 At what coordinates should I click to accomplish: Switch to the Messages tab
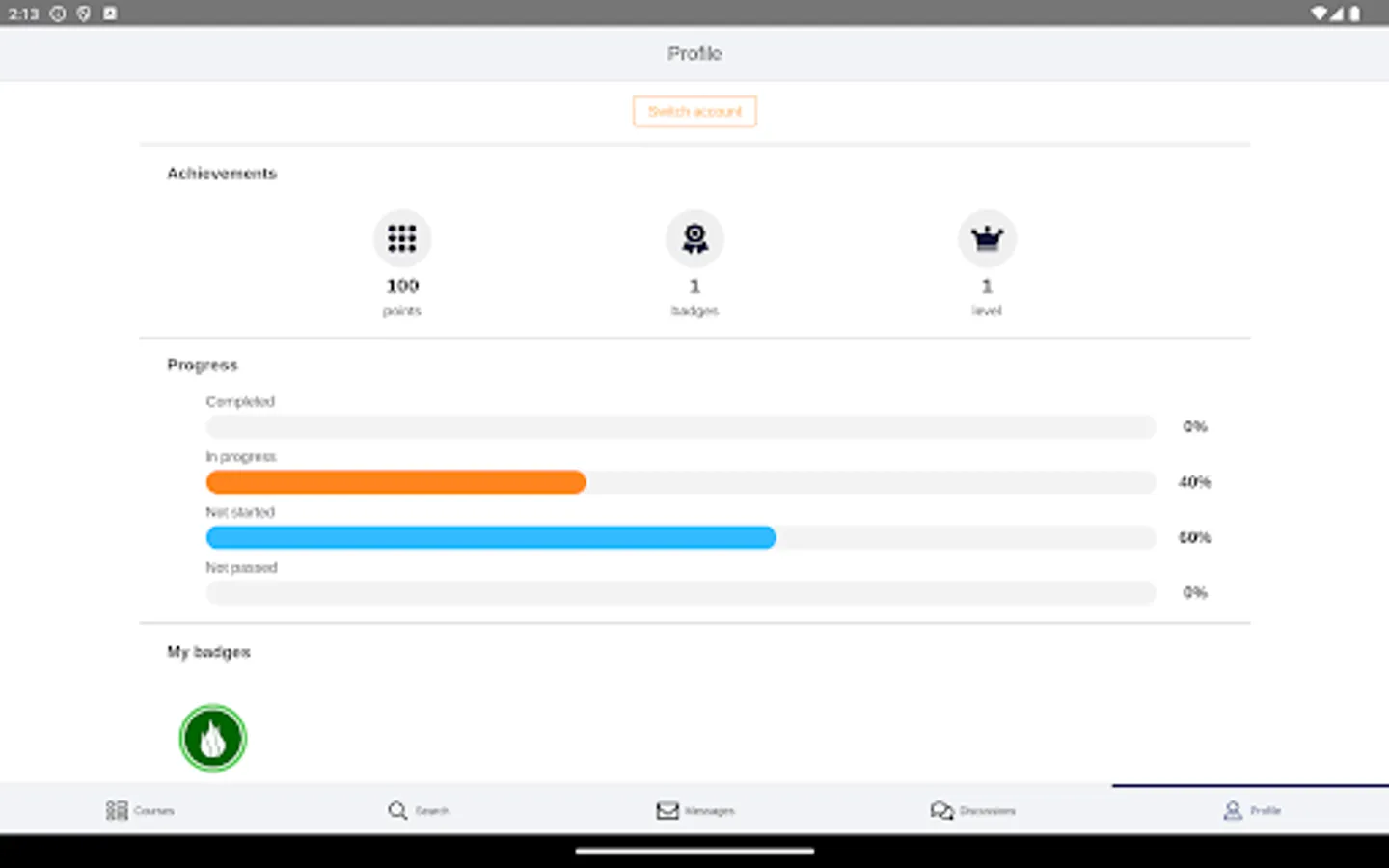695,810
